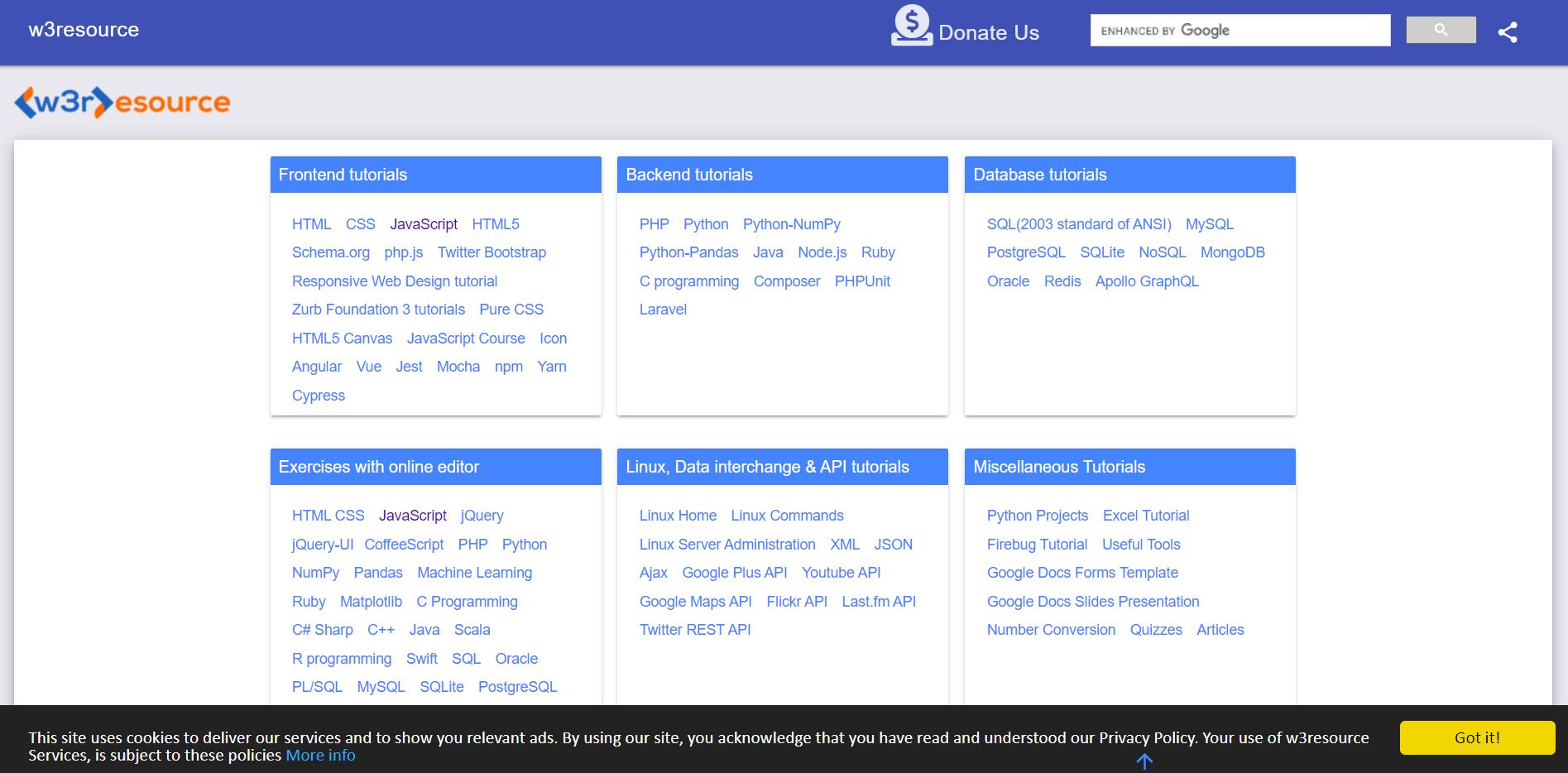Open Responsive Web Design tutorial

(395, 281)
